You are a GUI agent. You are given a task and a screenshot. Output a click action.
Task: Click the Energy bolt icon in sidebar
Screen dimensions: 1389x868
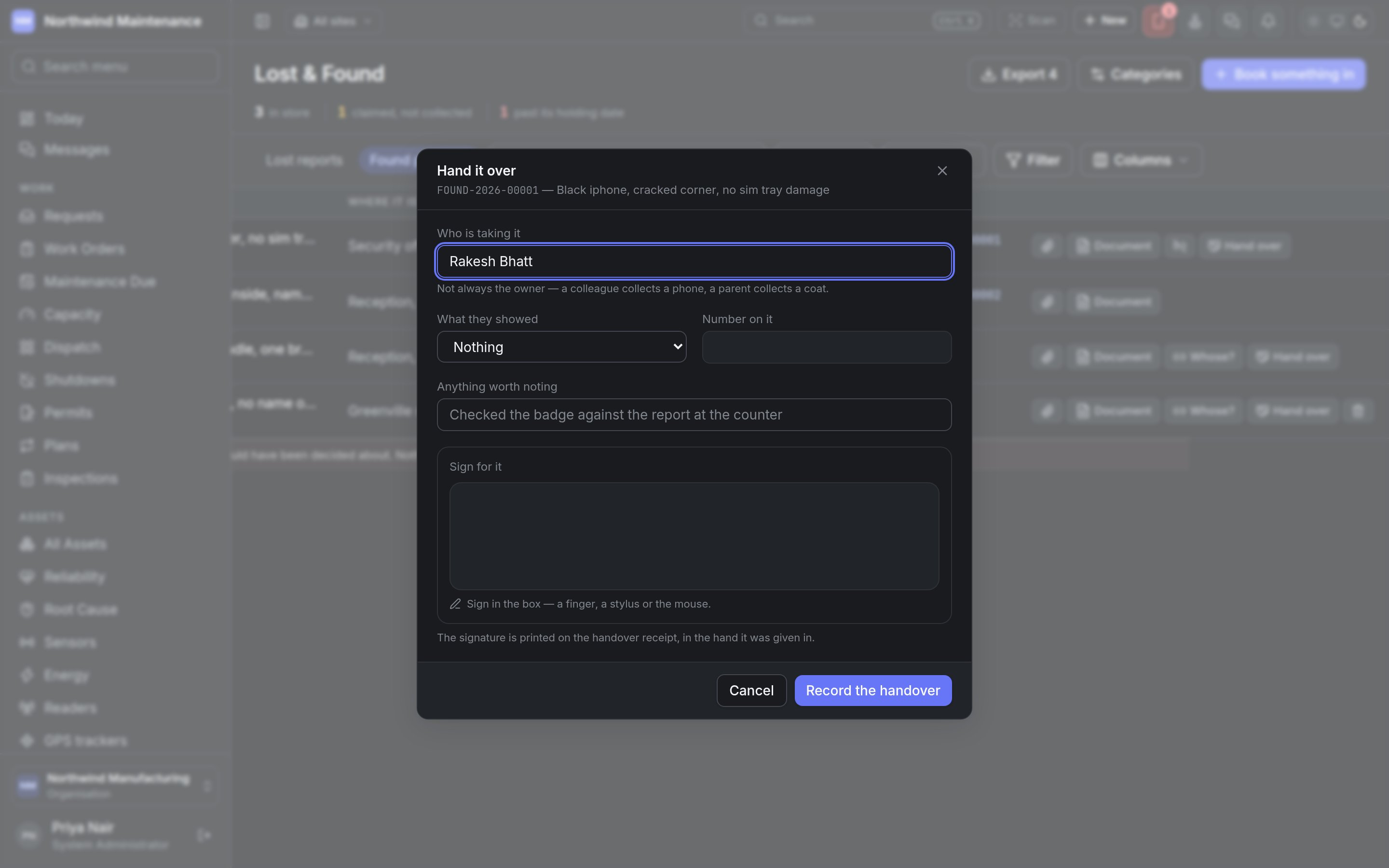27,675
